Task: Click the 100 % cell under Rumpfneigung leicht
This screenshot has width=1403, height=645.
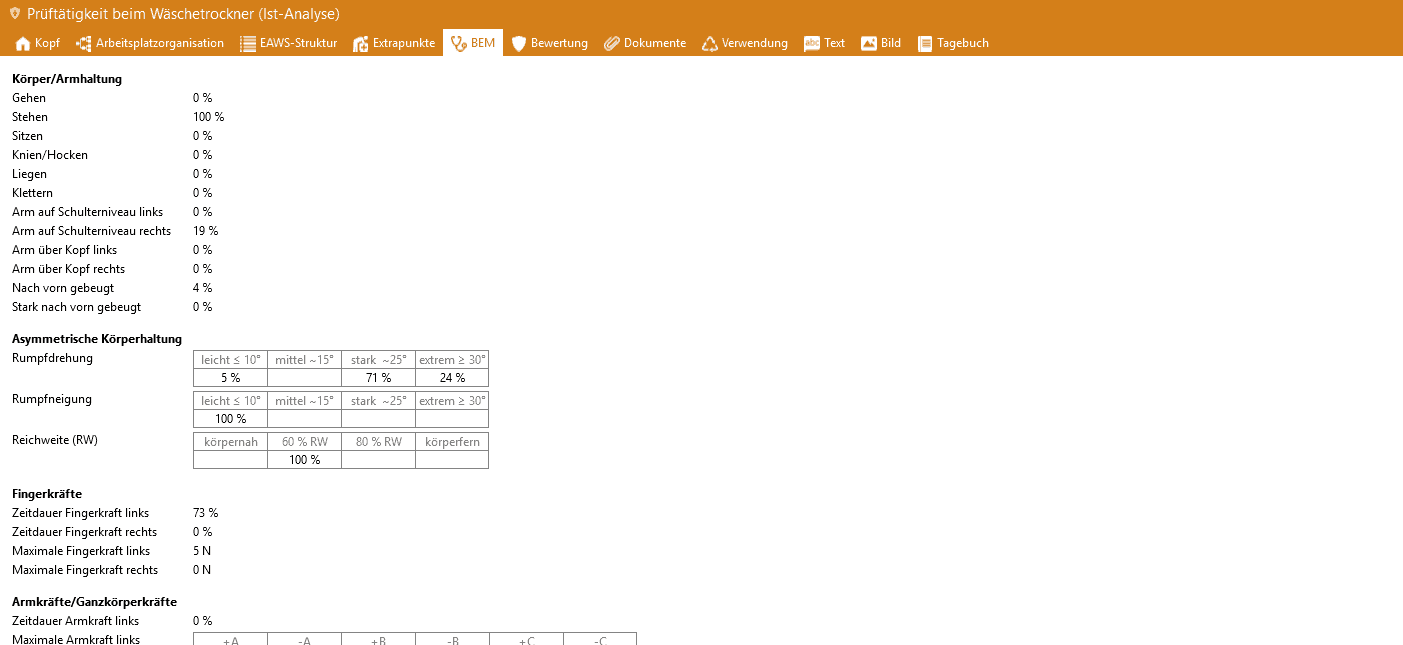Action: 230,419
